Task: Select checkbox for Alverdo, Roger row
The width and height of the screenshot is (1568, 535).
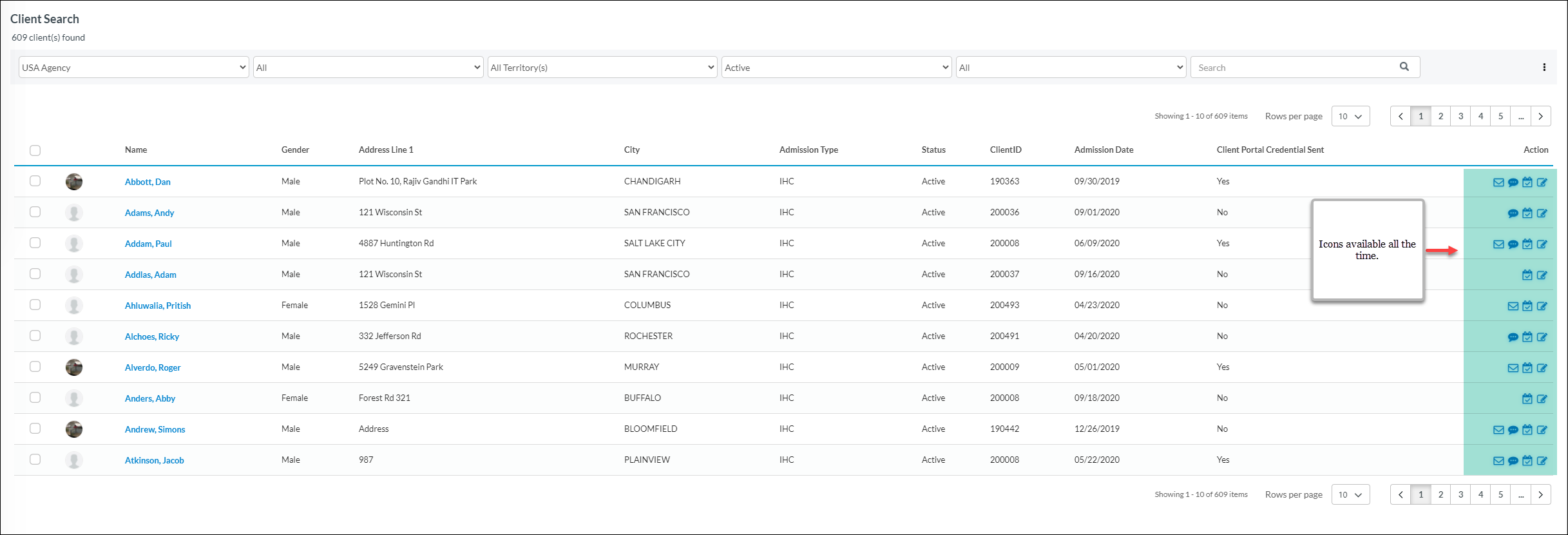Action: (35, 367)
